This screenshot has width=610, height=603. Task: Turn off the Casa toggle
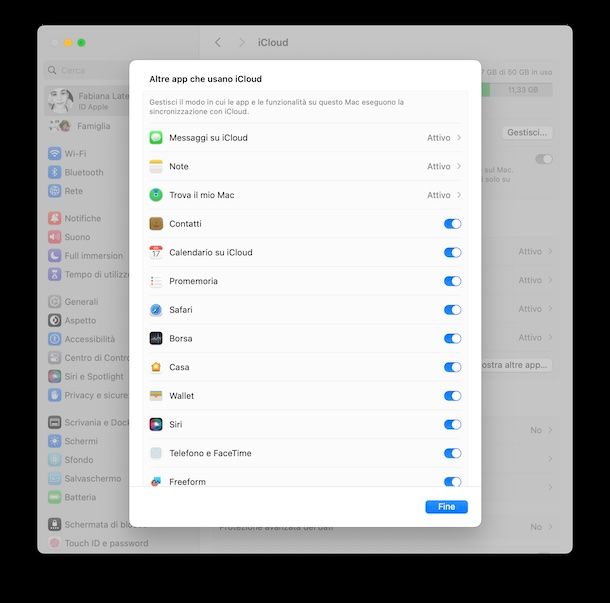452,367
